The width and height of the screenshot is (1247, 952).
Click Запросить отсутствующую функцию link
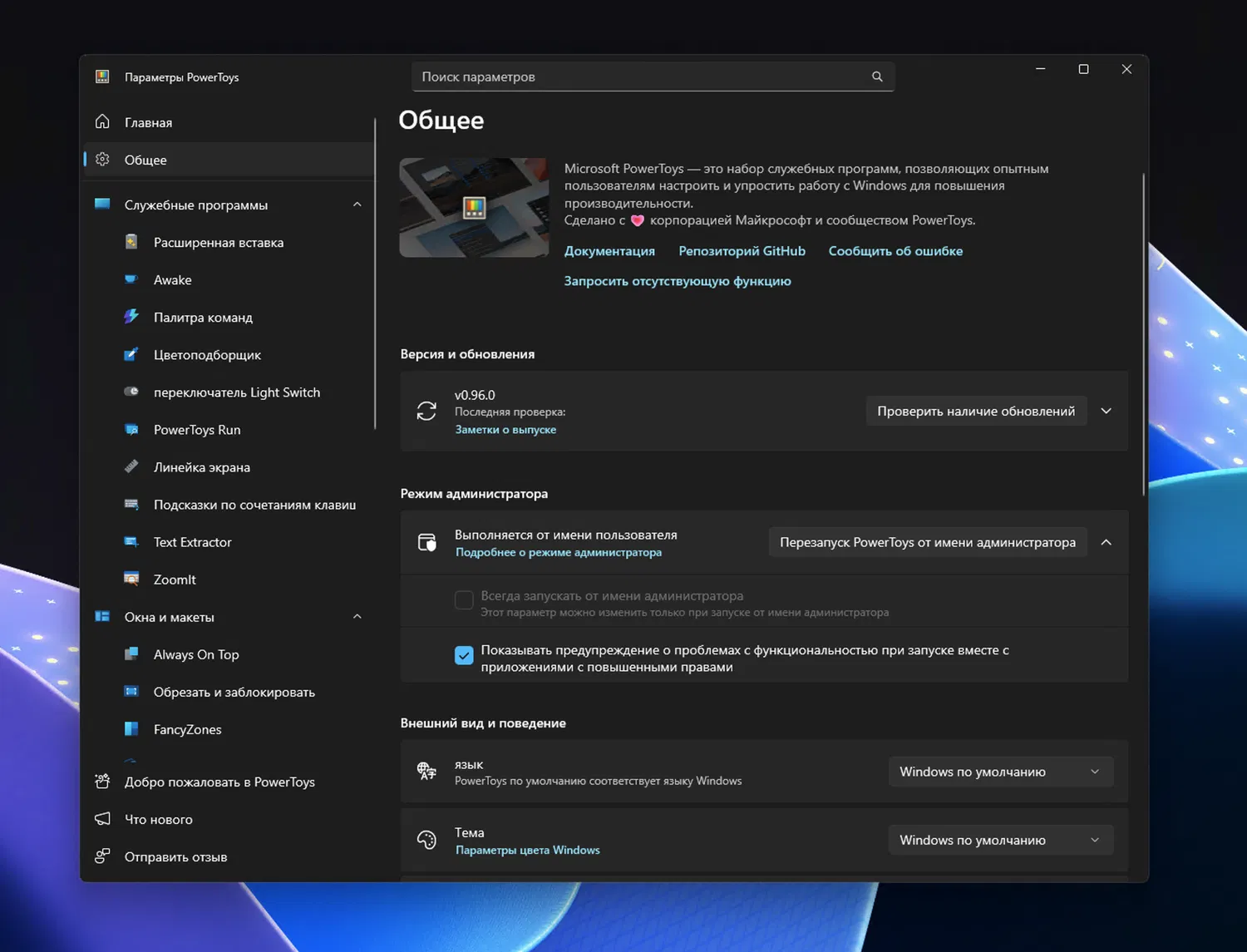tap(678, 281)
